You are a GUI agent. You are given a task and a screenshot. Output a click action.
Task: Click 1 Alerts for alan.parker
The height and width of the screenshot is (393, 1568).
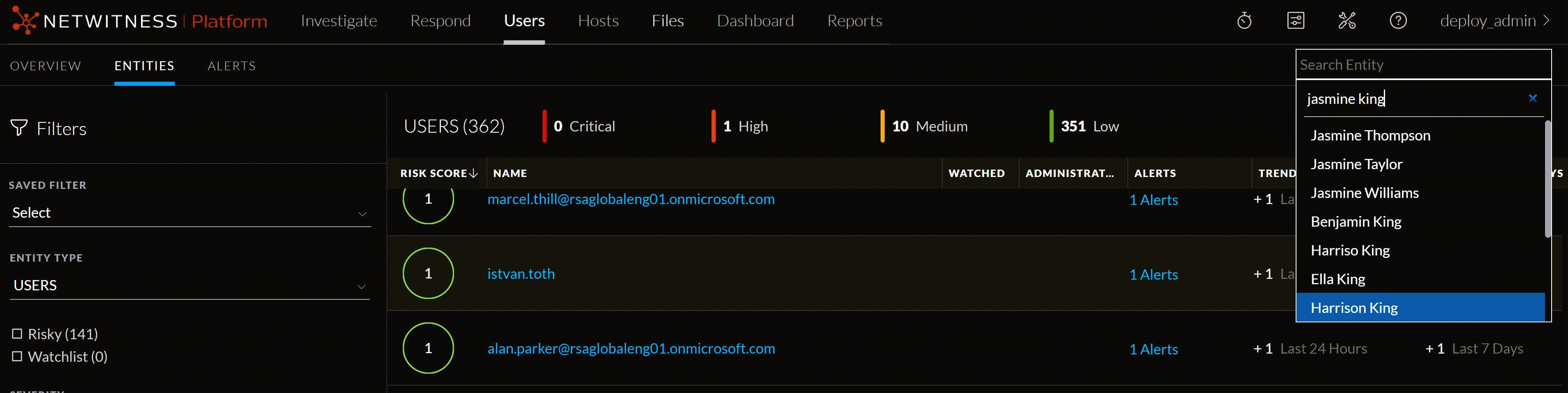click(x=1153, y=349)
